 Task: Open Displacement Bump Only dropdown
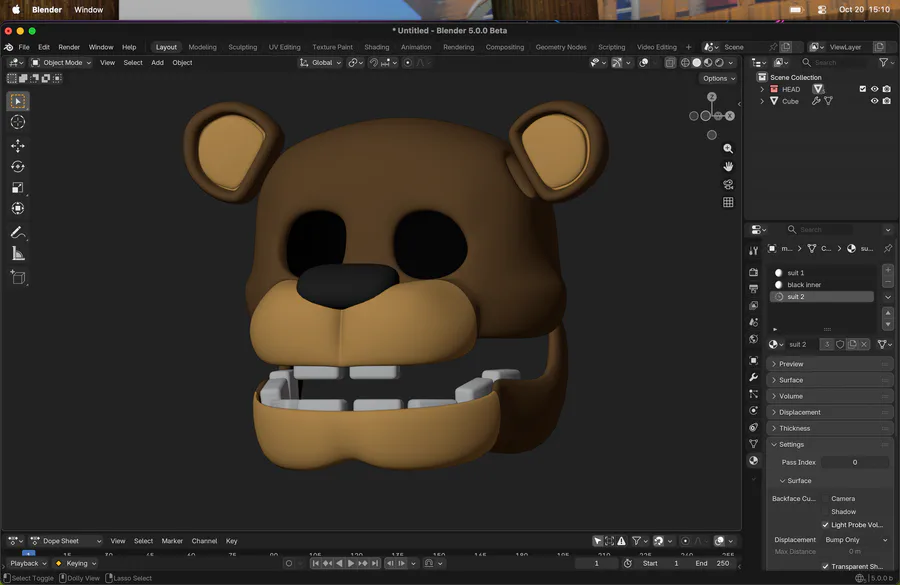click(856, 540)
